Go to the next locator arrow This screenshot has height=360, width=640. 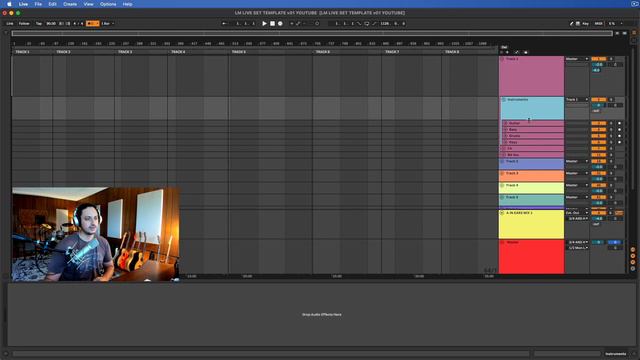click(x=507, y=52)
